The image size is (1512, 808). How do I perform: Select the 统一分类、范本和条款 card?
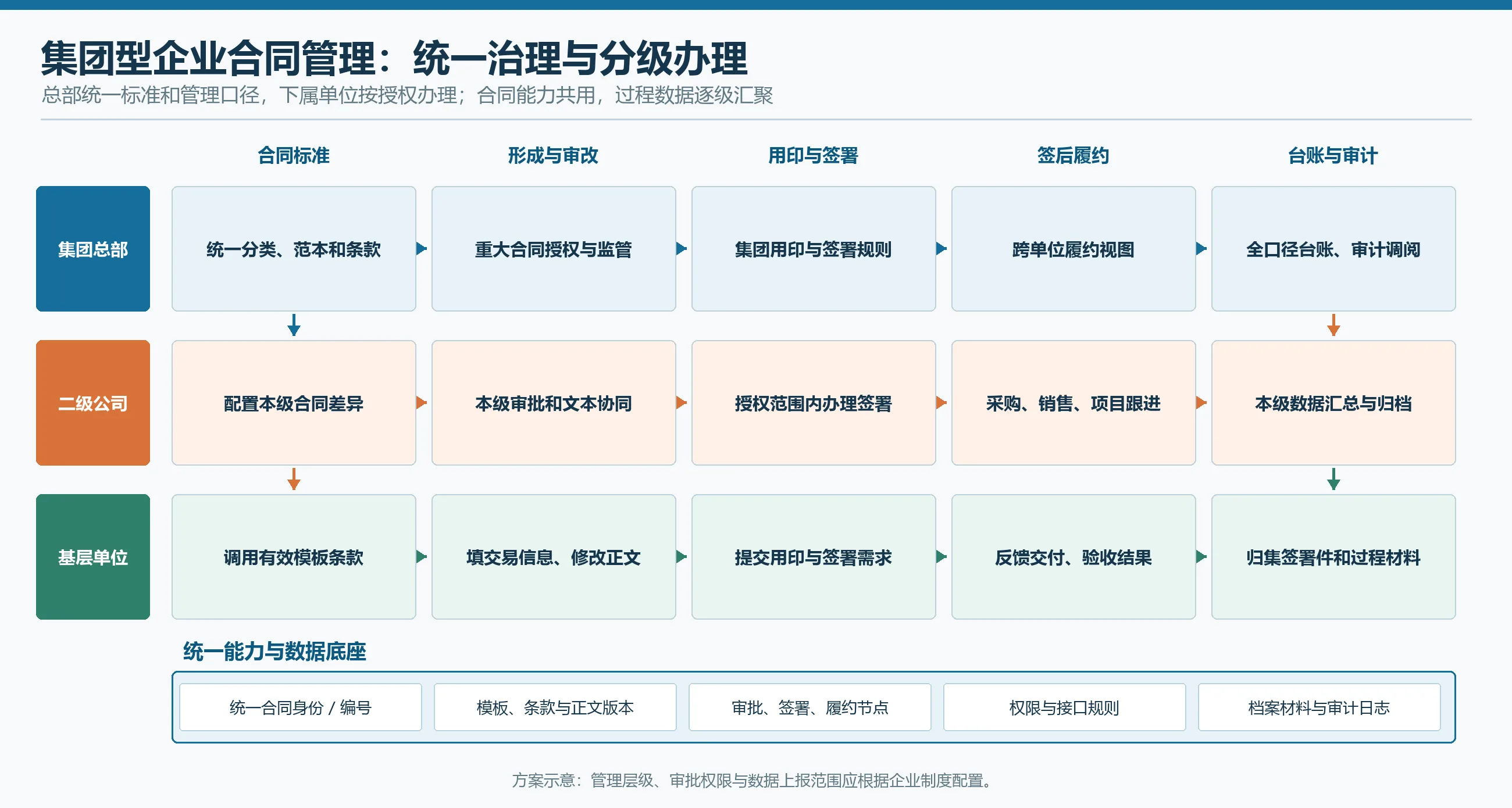[294, 249]
